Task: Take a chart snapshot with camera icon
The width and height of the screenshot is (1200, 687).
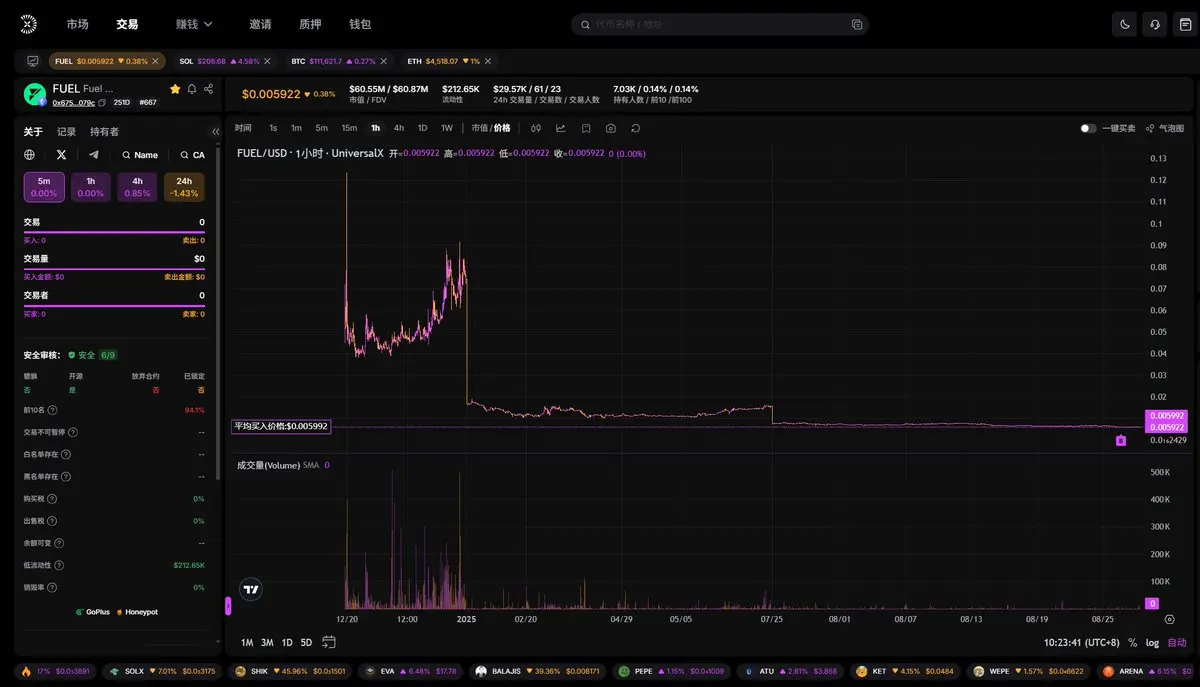Action: coord(610,128)
